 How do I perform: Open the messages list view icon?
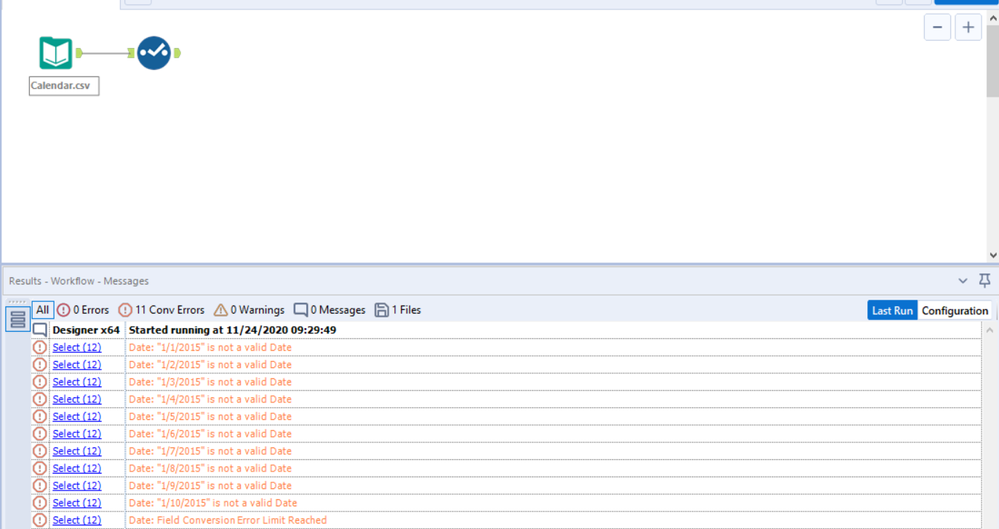coord(17,319)
